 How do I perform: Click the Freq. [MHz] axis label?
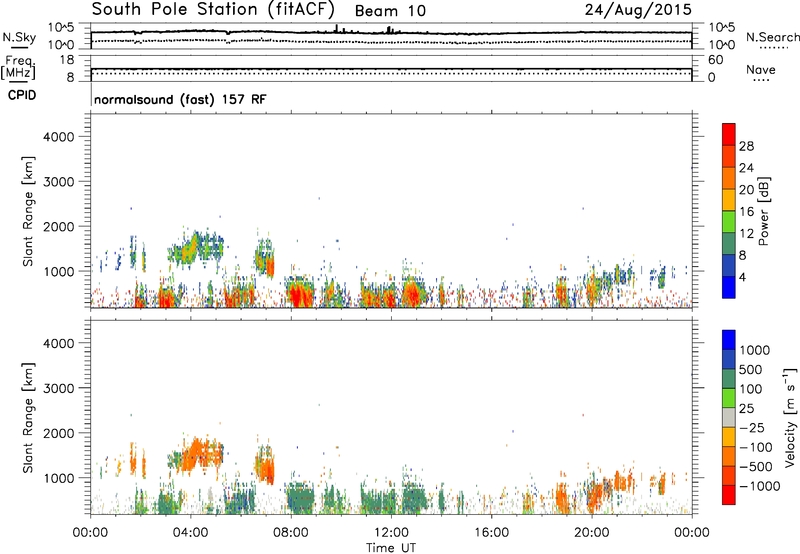[19, 68]
